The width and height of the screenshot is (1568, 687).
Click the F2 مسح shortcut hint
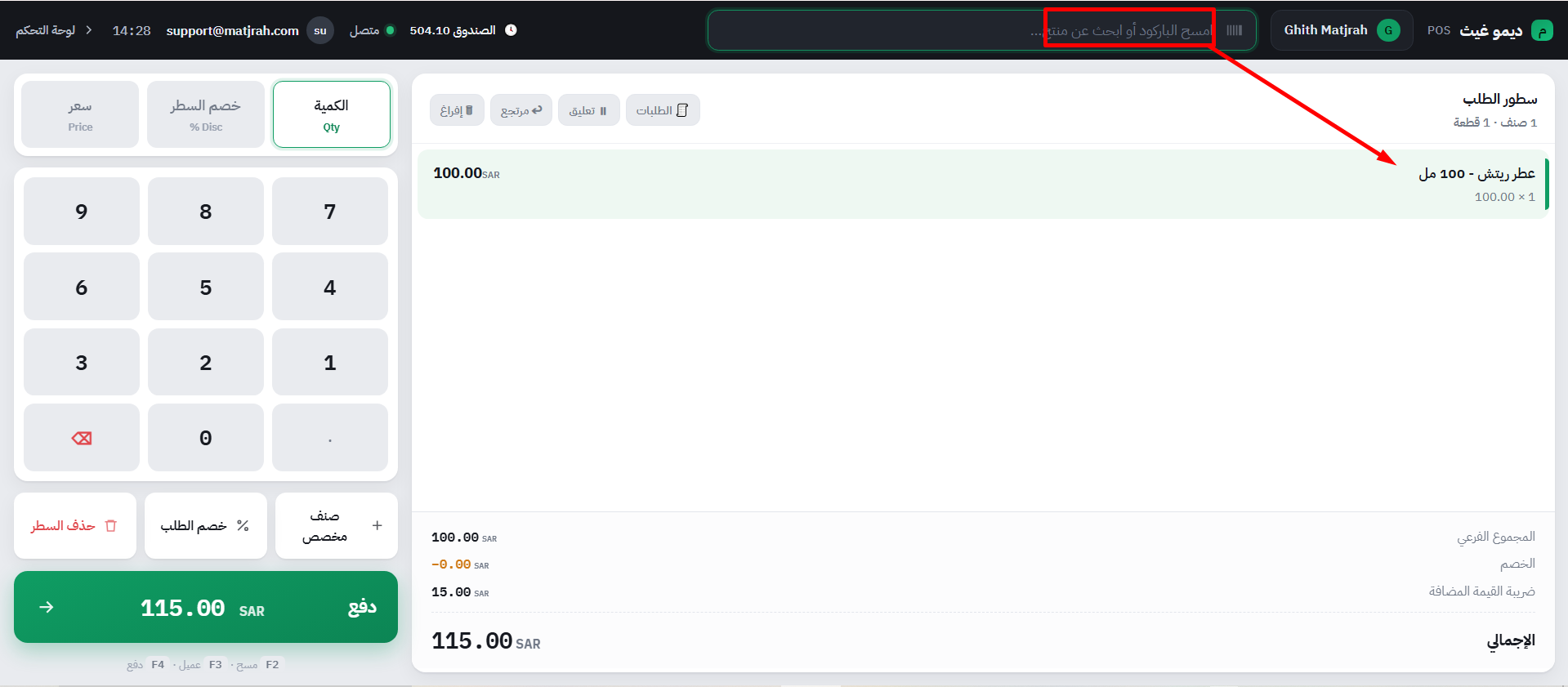pos(258,665)
